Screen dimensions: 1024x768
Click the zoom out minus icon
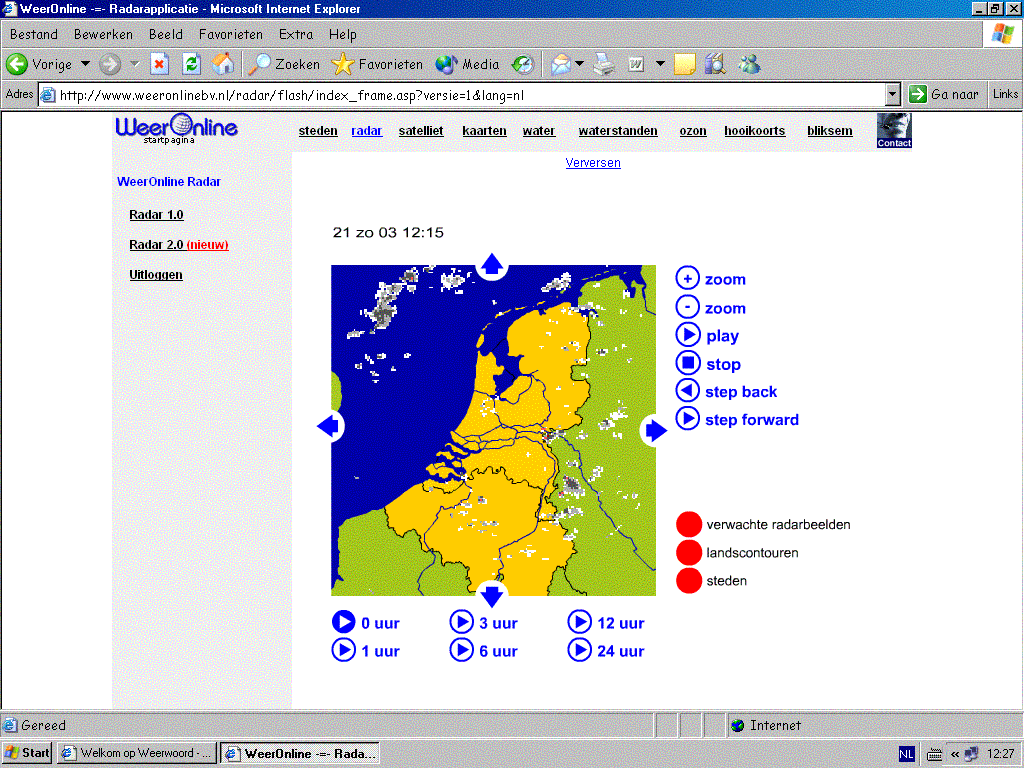(687, 307)
